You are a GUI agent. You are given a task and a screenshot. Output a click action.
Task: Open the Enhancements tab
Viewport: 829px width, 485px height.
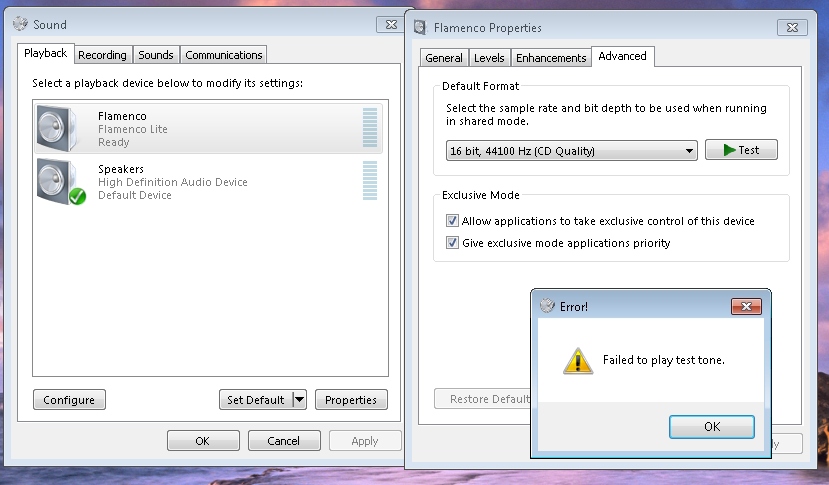551,58
